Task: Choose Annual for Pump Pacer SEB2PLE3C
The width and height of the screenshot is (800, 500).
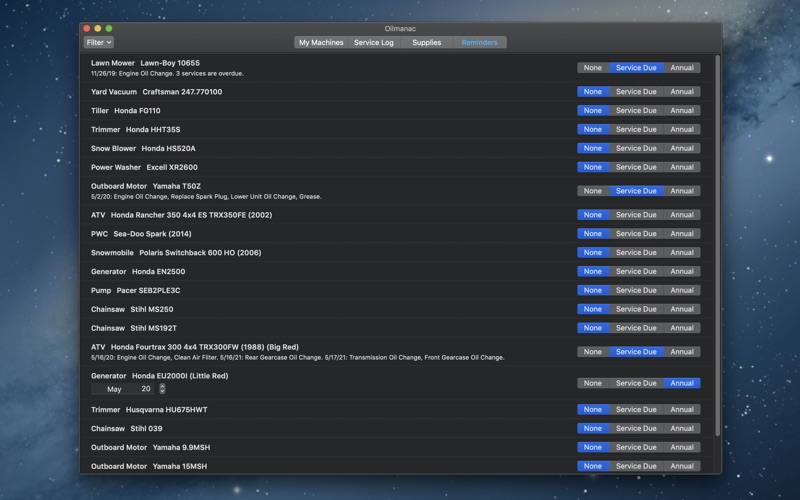Action: click(682, 290)
